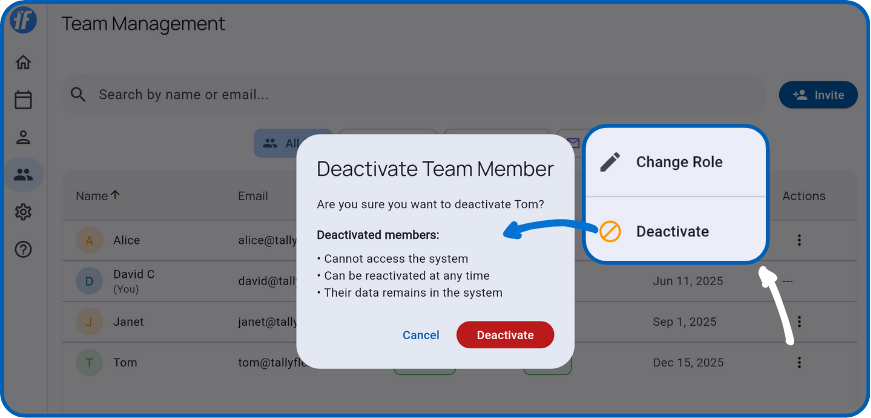871x418 pixels.
Task: Click the Team Management page title
Action: pyautogui.click(x=143, y=24)
